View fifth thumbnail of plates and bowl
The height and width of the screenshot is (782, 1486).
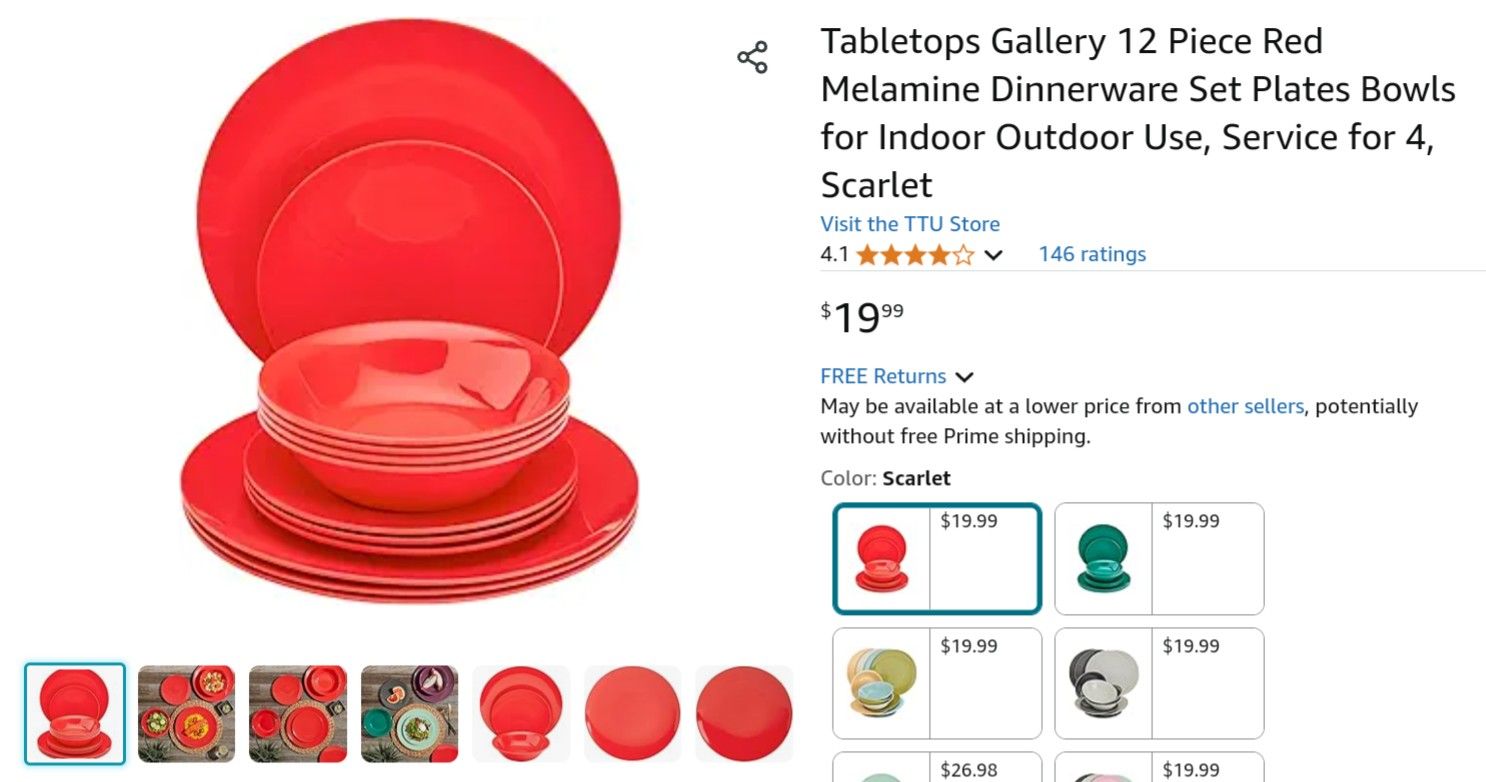(521, 714)
